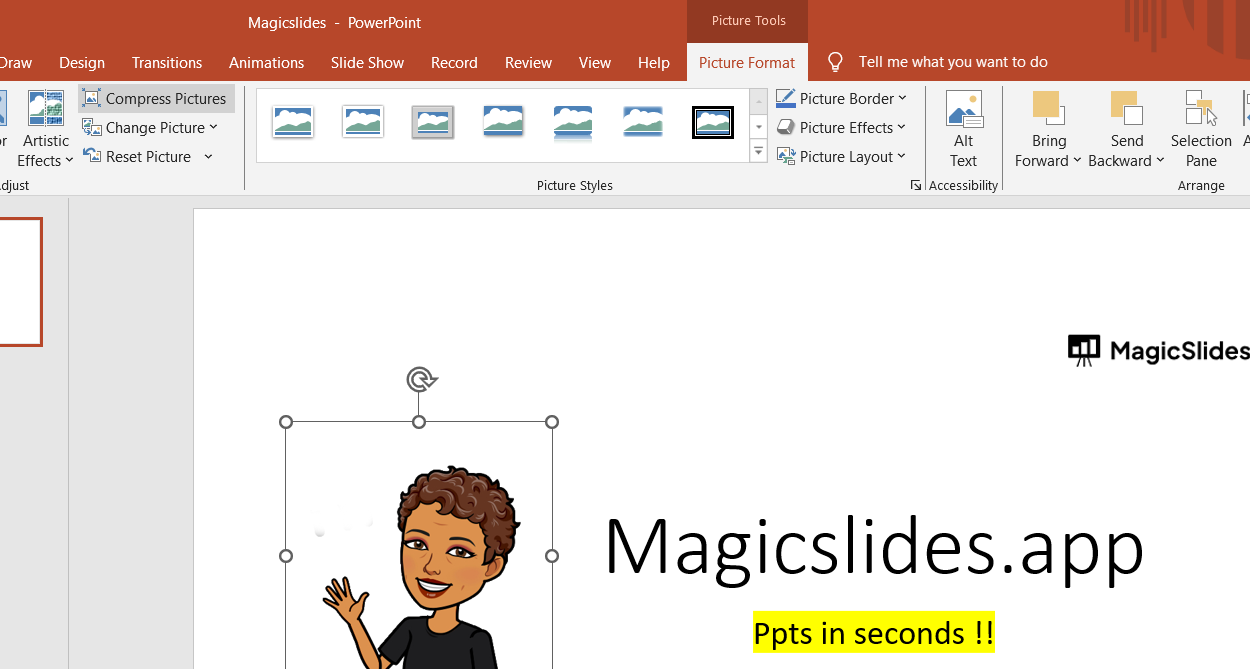Viewport: 1250px width, 669px height.
Task: Switch to the Review tab
Action: pyautogui.click(x=528, y=62)
